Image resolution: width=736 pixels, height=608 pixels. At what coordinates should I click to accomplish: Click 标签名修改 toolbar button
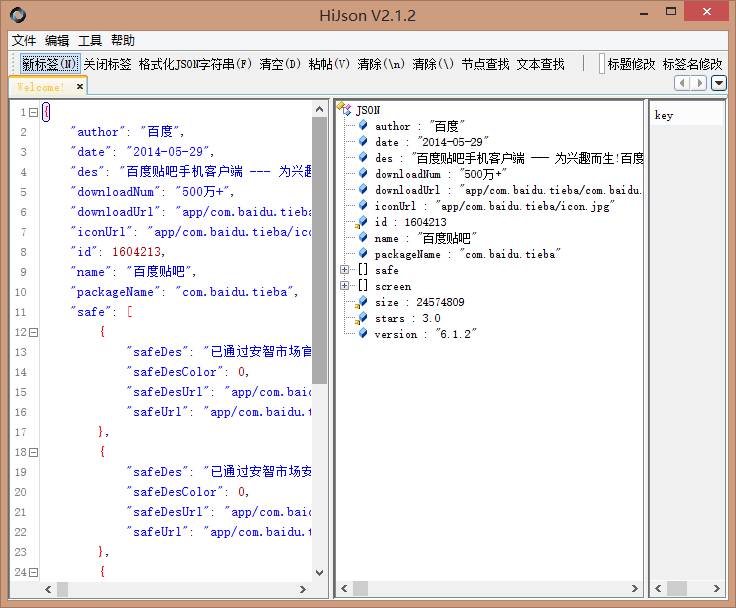[692, 64]
